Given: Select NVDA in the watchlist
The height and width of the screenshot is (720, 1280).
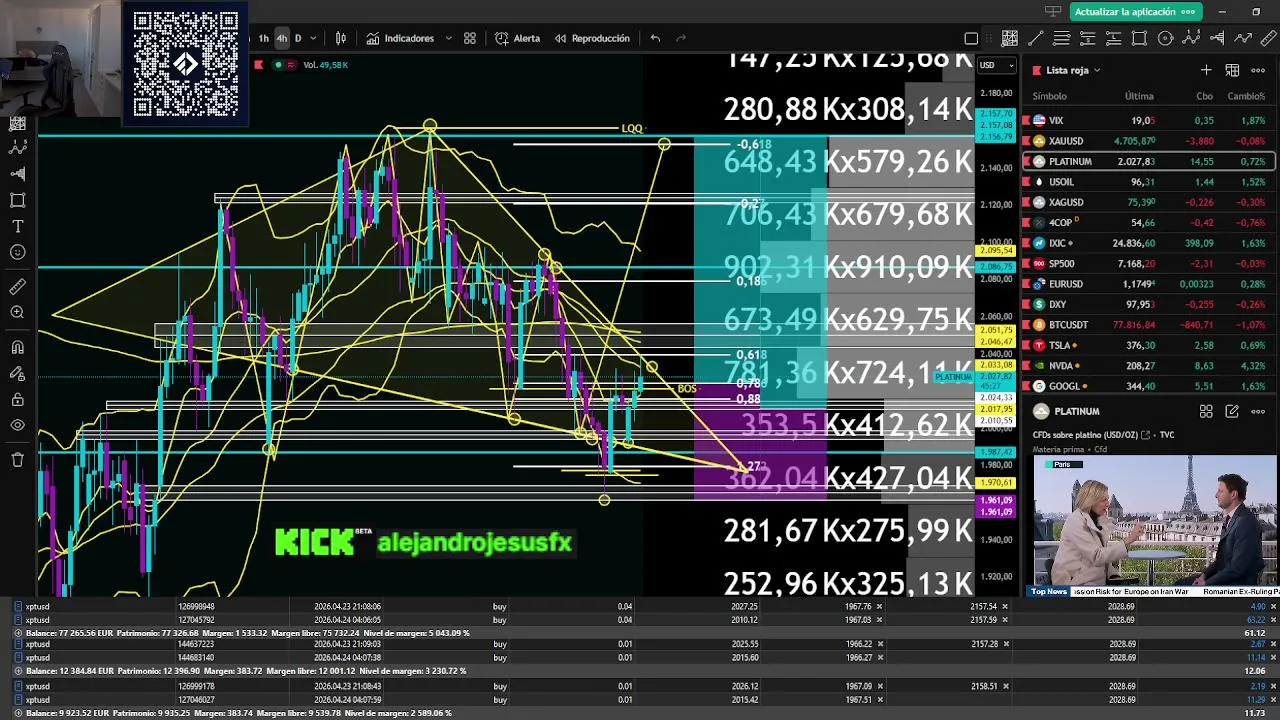Looking at the screenshot, I should click(x=1148, y=366).
